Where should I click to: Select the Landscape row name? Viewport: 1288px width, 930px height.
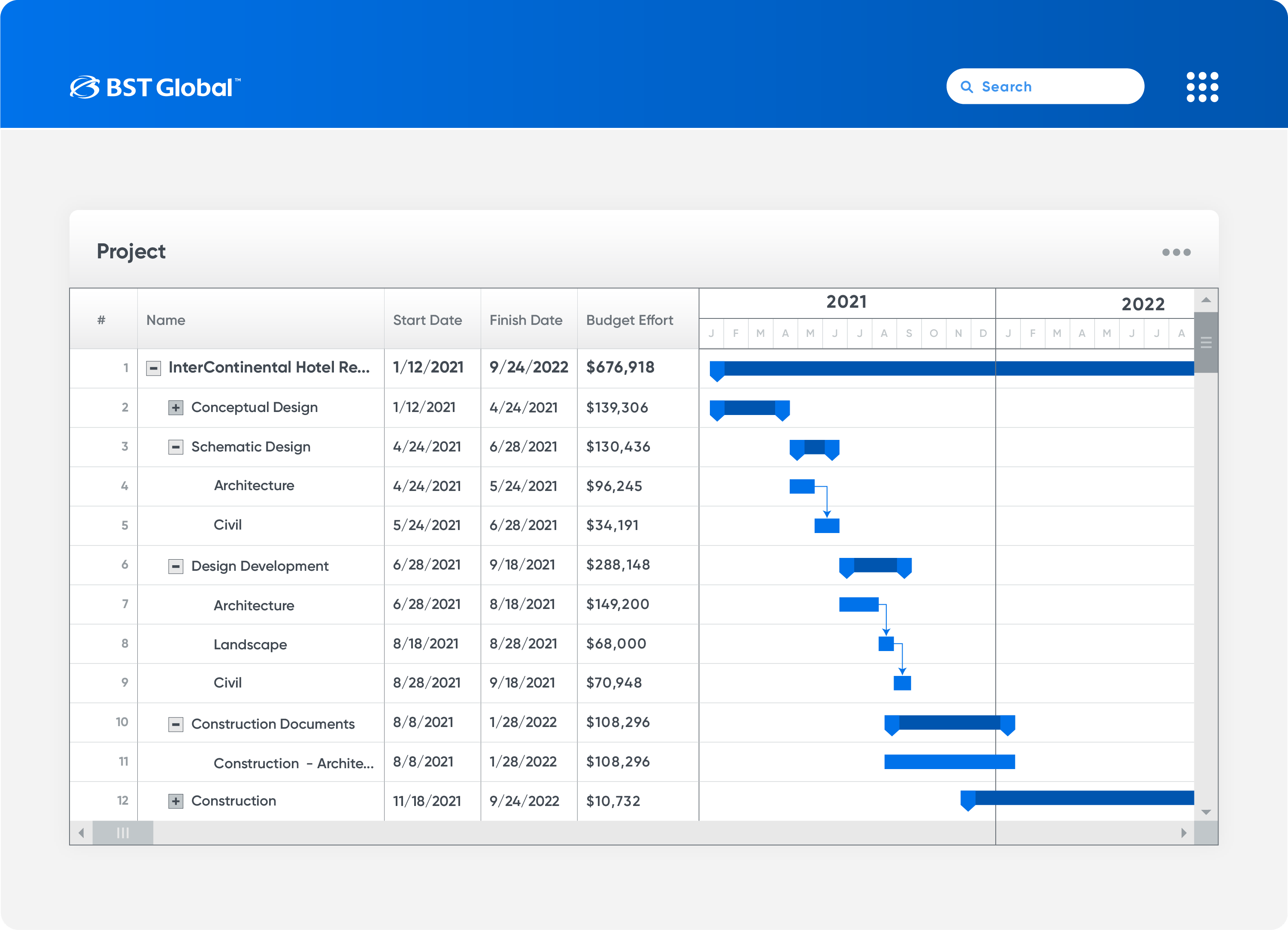click(x=250, y=645)
